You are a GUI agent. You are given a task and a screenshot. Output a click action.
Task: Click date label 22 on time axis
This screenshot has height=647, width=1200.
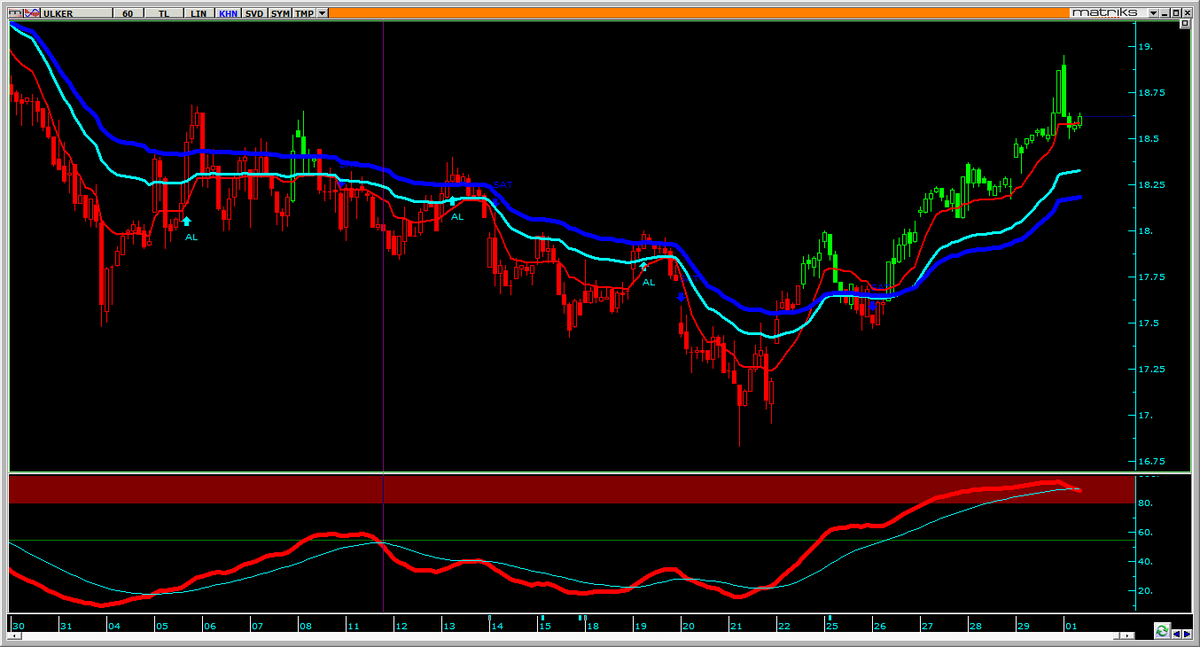pos(783,626)
